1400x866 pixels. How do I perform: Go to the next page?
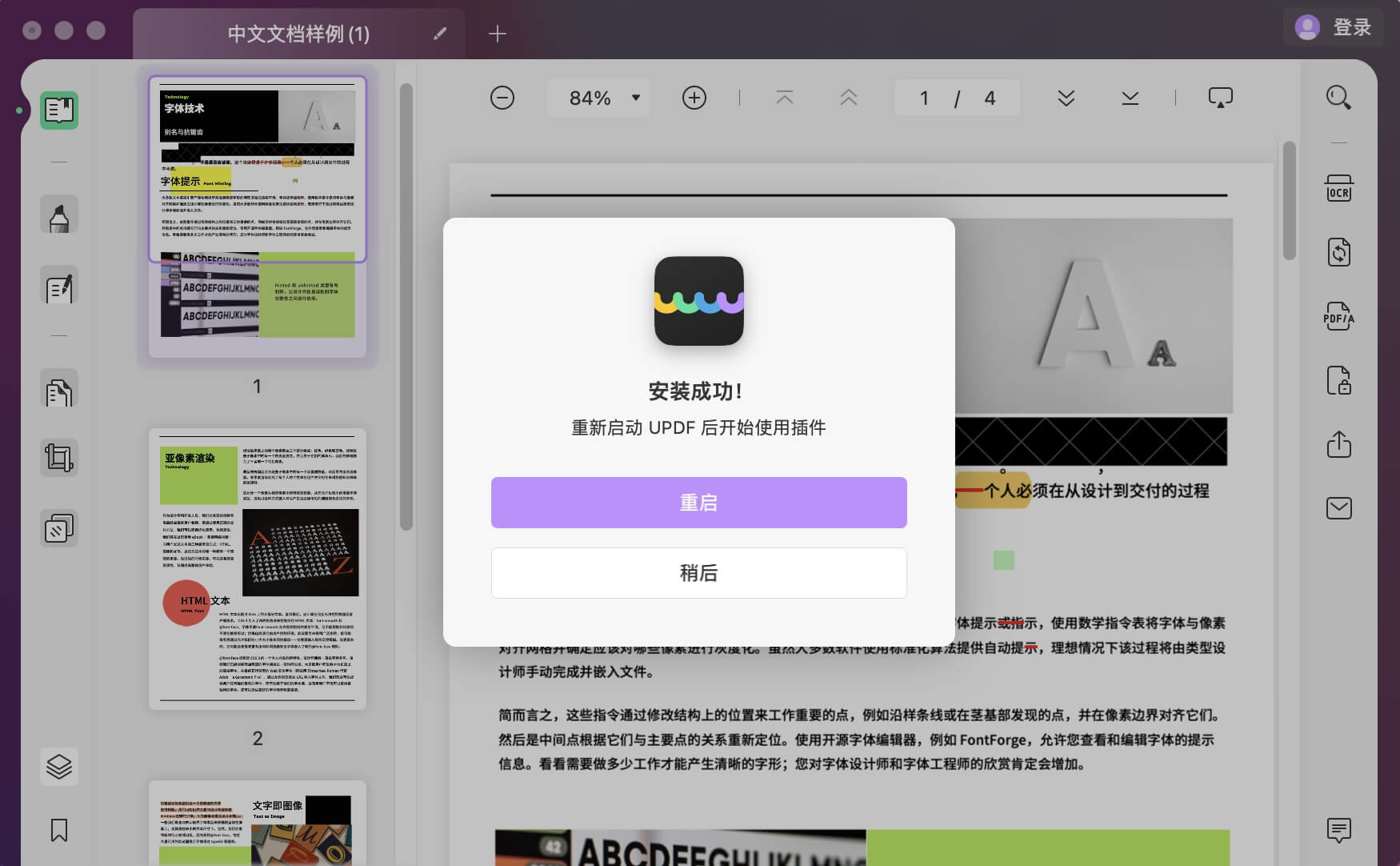pos(1066,98)
